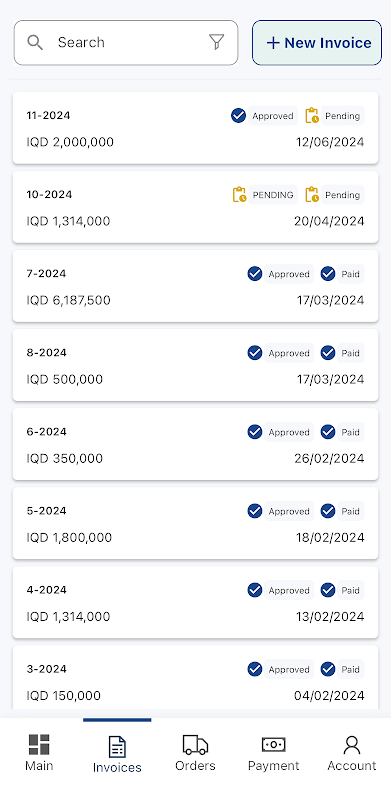Open the filter funnel icon in search bar
Viewport: 391px width, 800px height.
pyautogui.click(x=217, y=42)
